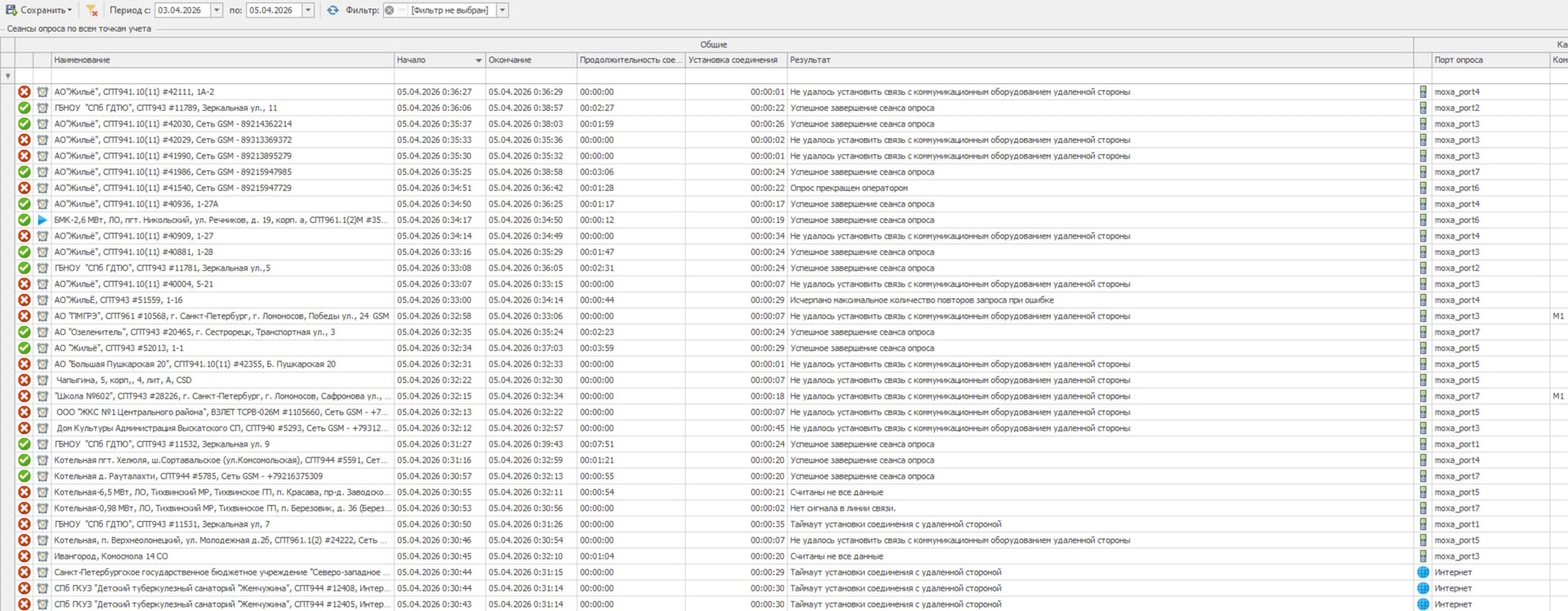Open the period start date picker dropdown
The height and width of the screenshot is (611, 1568).
click(216, 11)
